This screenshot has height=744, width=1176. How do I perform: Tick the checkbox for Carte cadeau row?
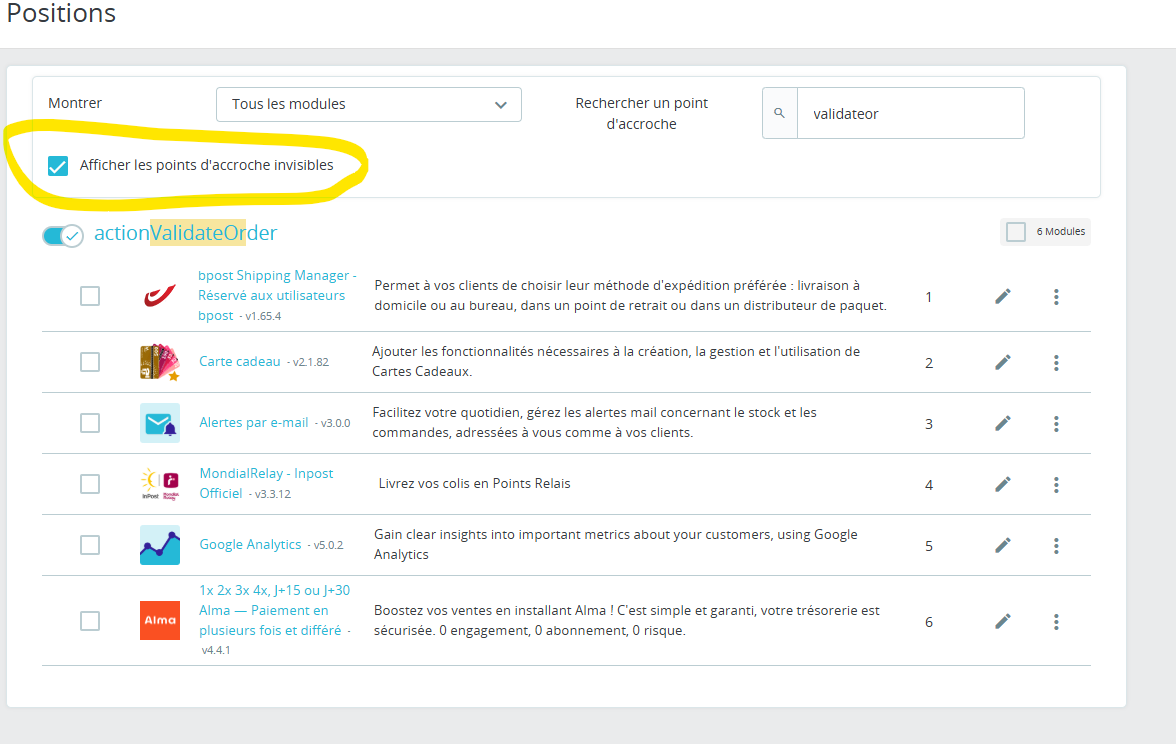(90, 362)
